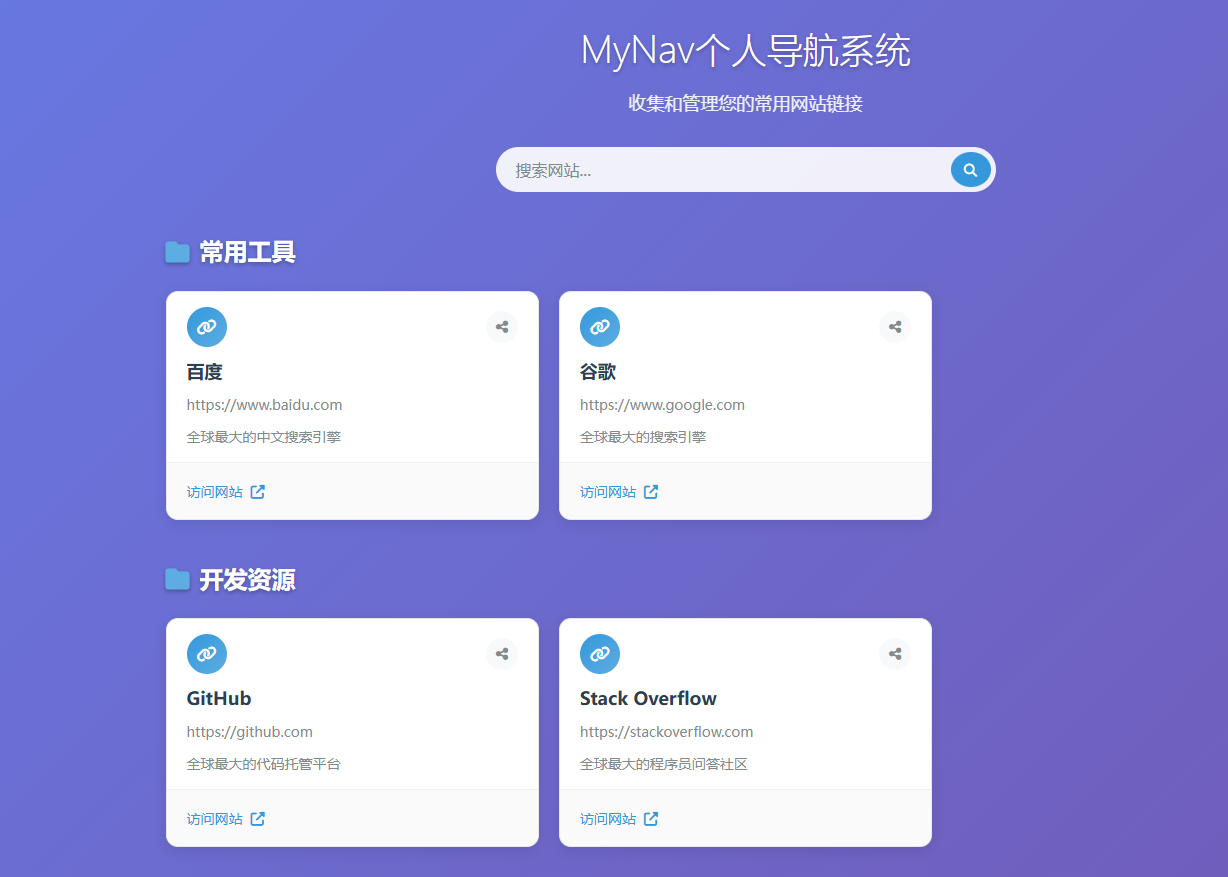
Task: Click the 全球最大的搜索引擎 description
Action: pyautogui.click(x=643, y=437)
